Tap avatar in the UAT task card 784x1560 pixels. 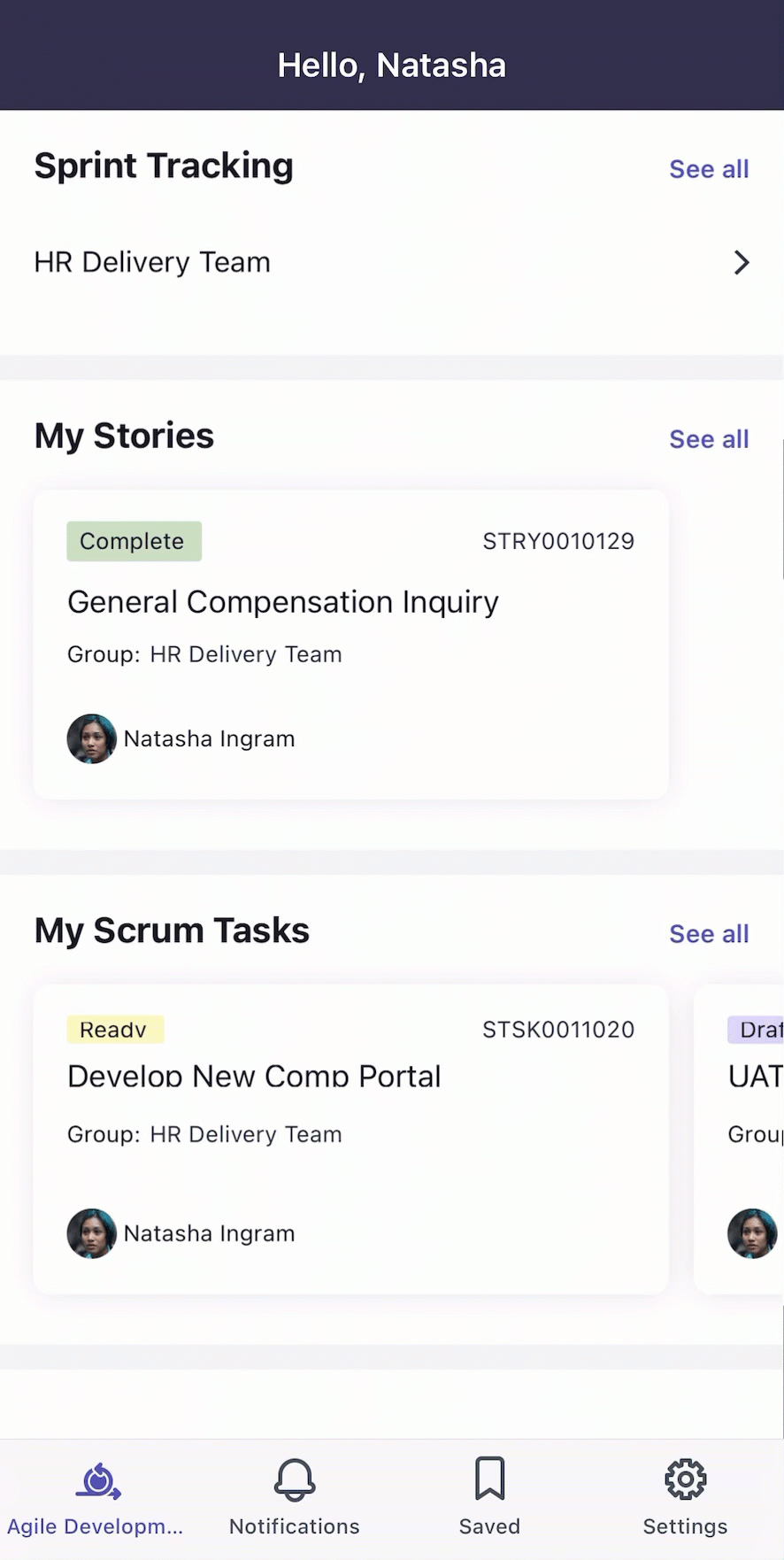pyautogui.click(x=753, y=1233)
